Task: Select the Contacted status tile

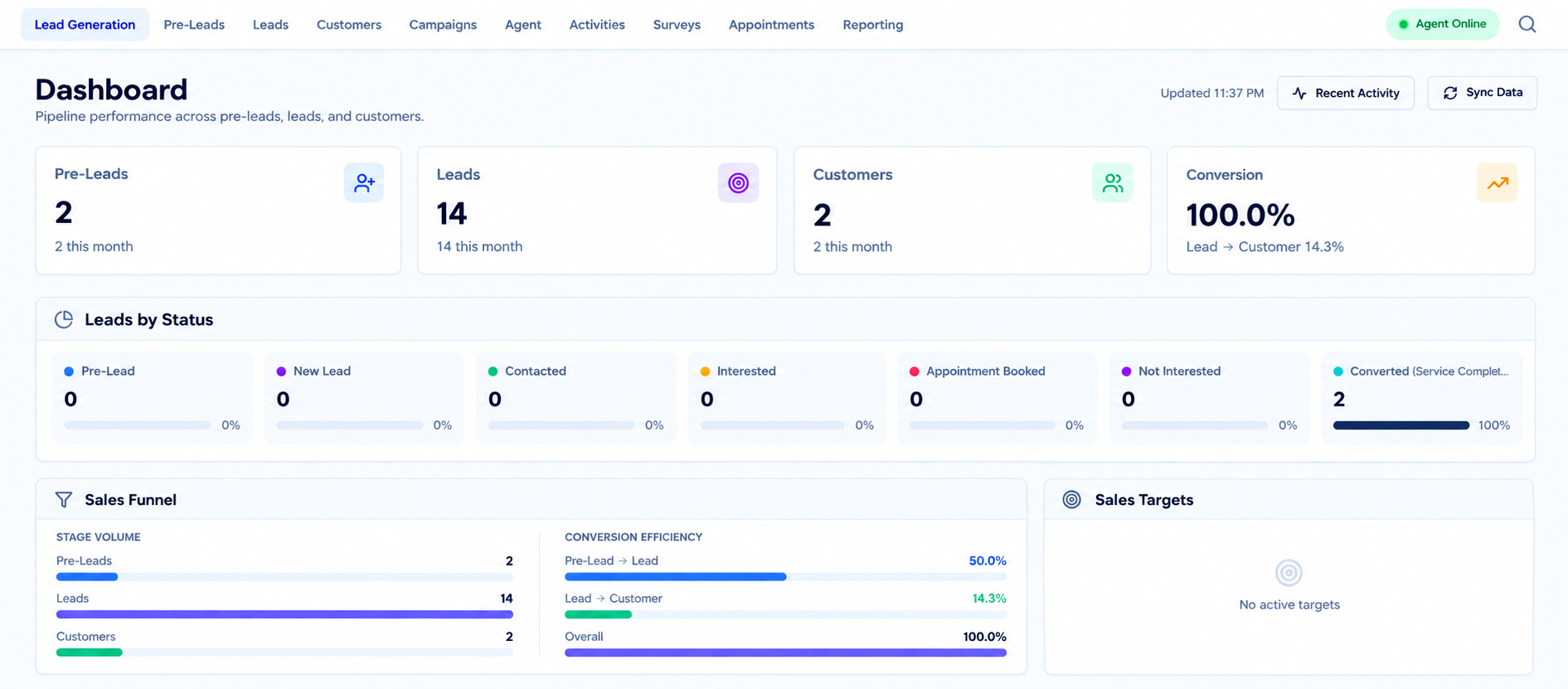Action: 576,398
